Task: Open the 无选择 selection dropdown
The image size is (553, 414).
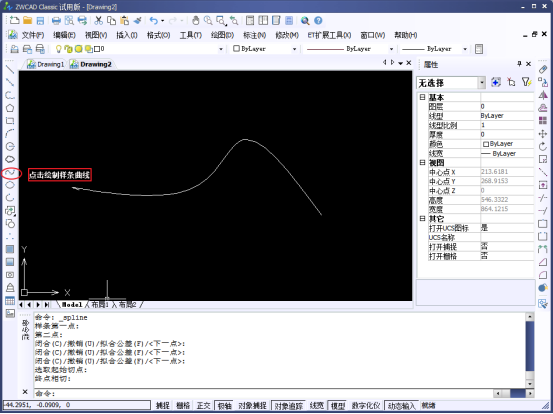Action: coord(451,83)
